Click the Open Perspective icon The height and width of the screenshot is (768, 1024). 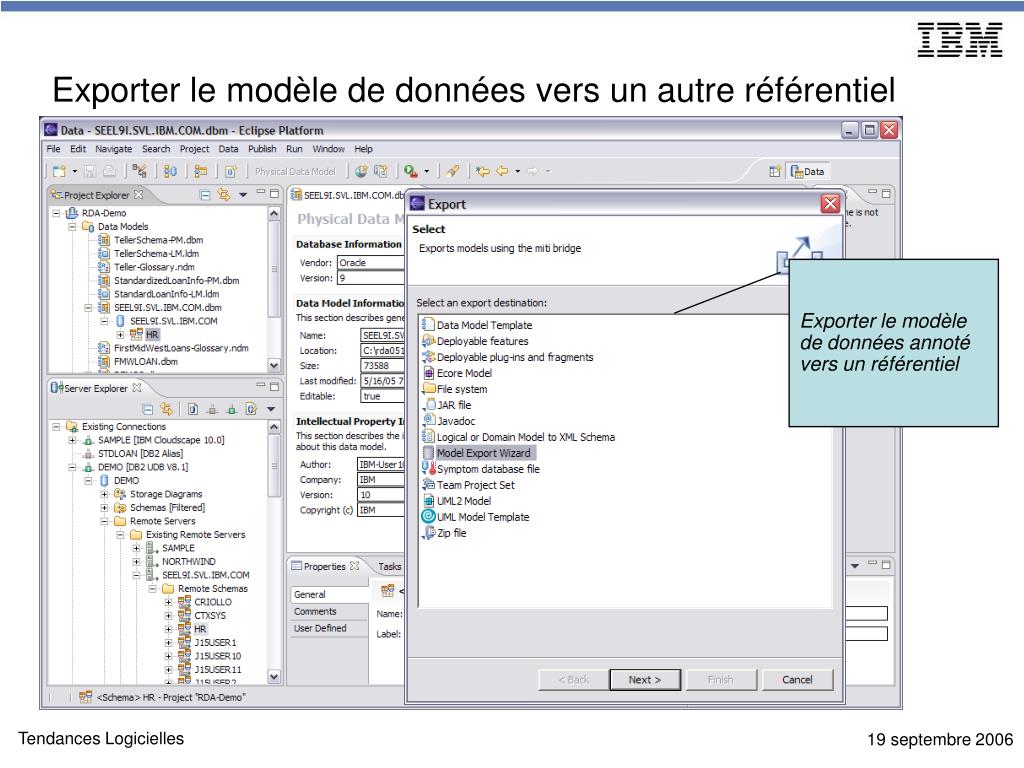(775, 171)
